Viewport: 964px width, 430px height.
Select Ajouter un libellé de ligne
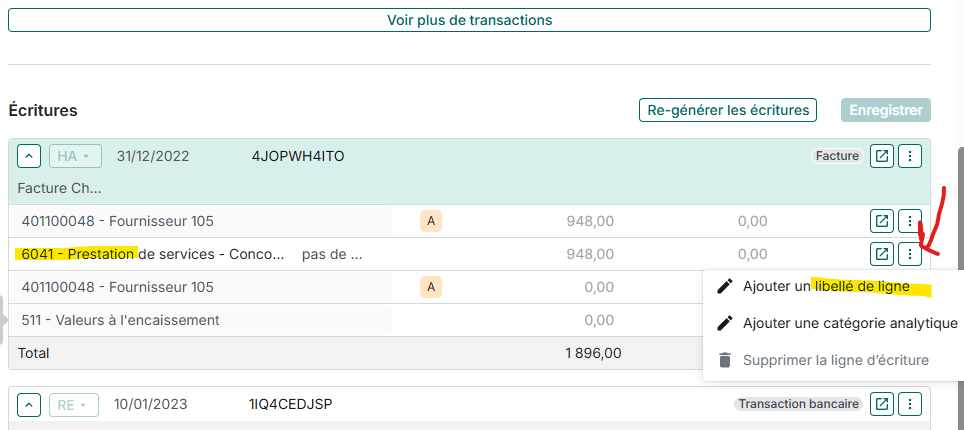pos(826,287)
